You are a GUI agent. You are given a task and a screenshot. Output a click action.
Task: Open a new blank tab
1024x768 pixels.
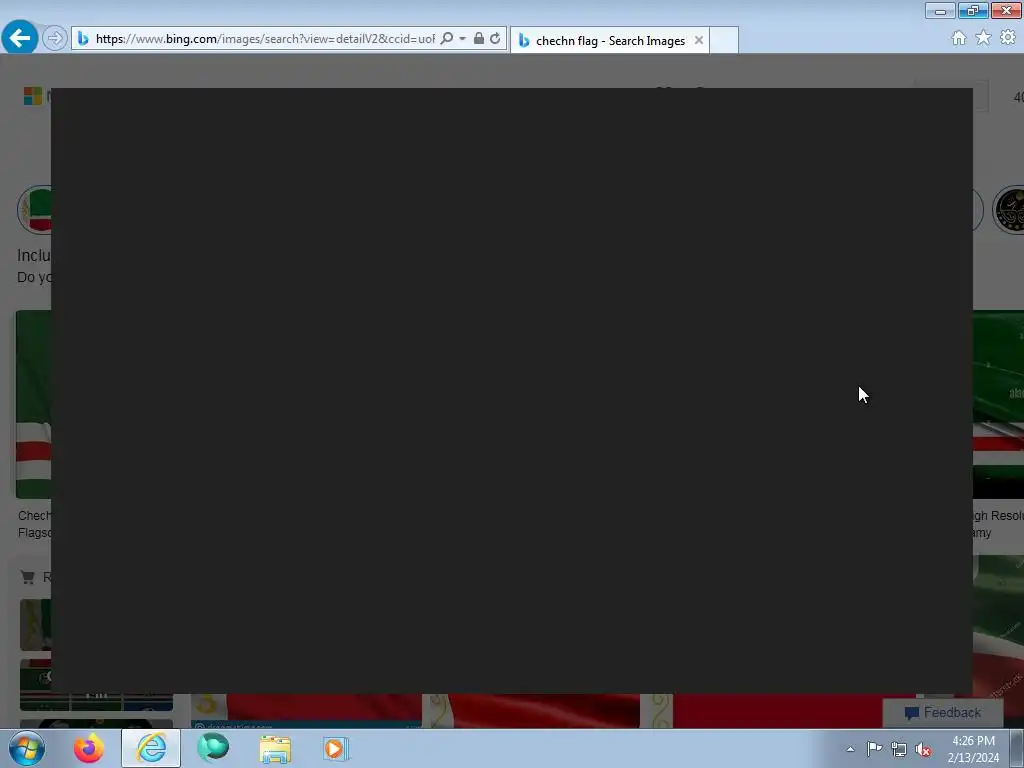click(724, 40)
